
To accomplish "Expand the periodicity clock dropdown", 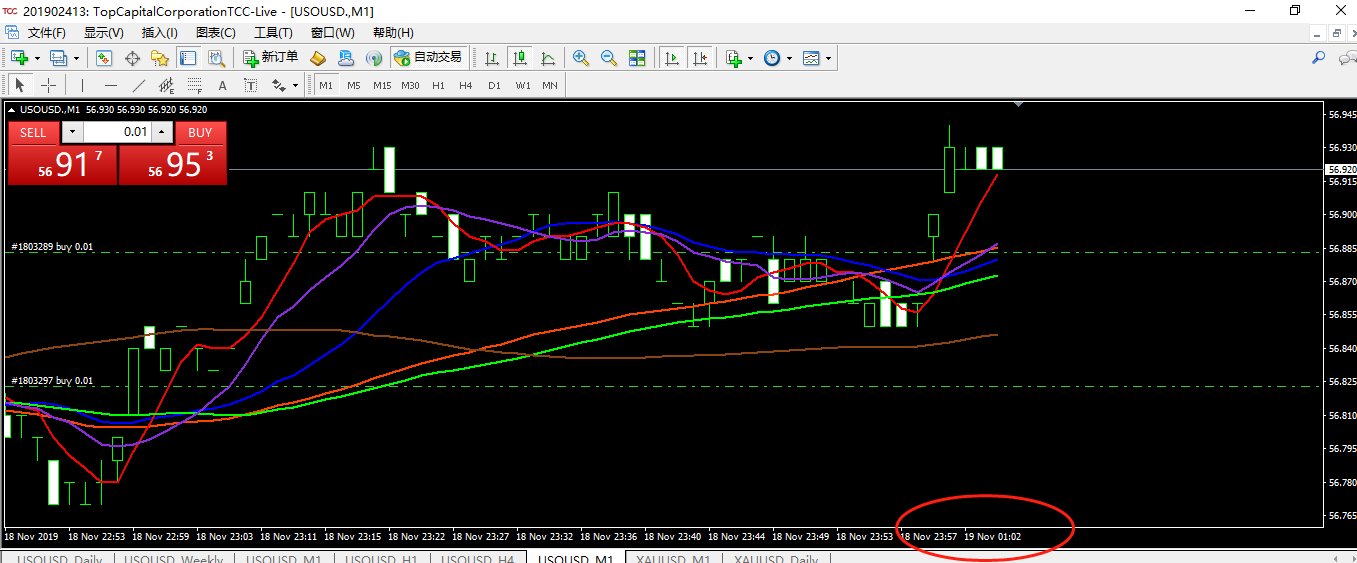I will (789, 58).
